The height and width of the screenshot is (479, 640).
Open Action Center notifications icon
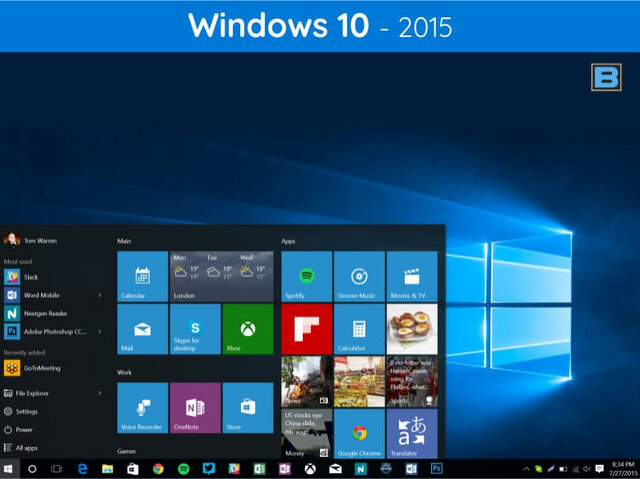(x=600, y=469)
